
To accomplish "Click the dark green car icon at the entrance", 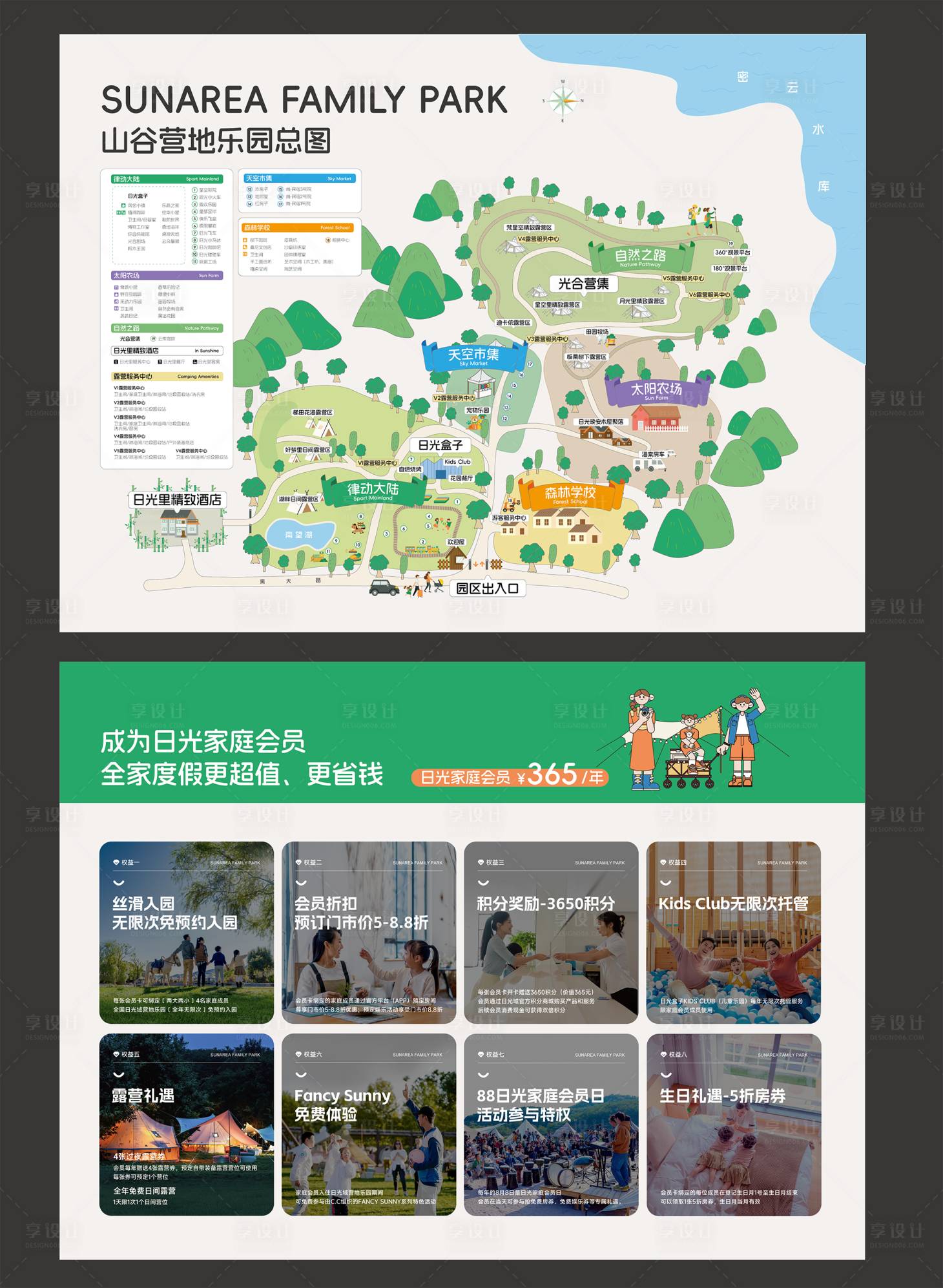I will click(384, 587).
